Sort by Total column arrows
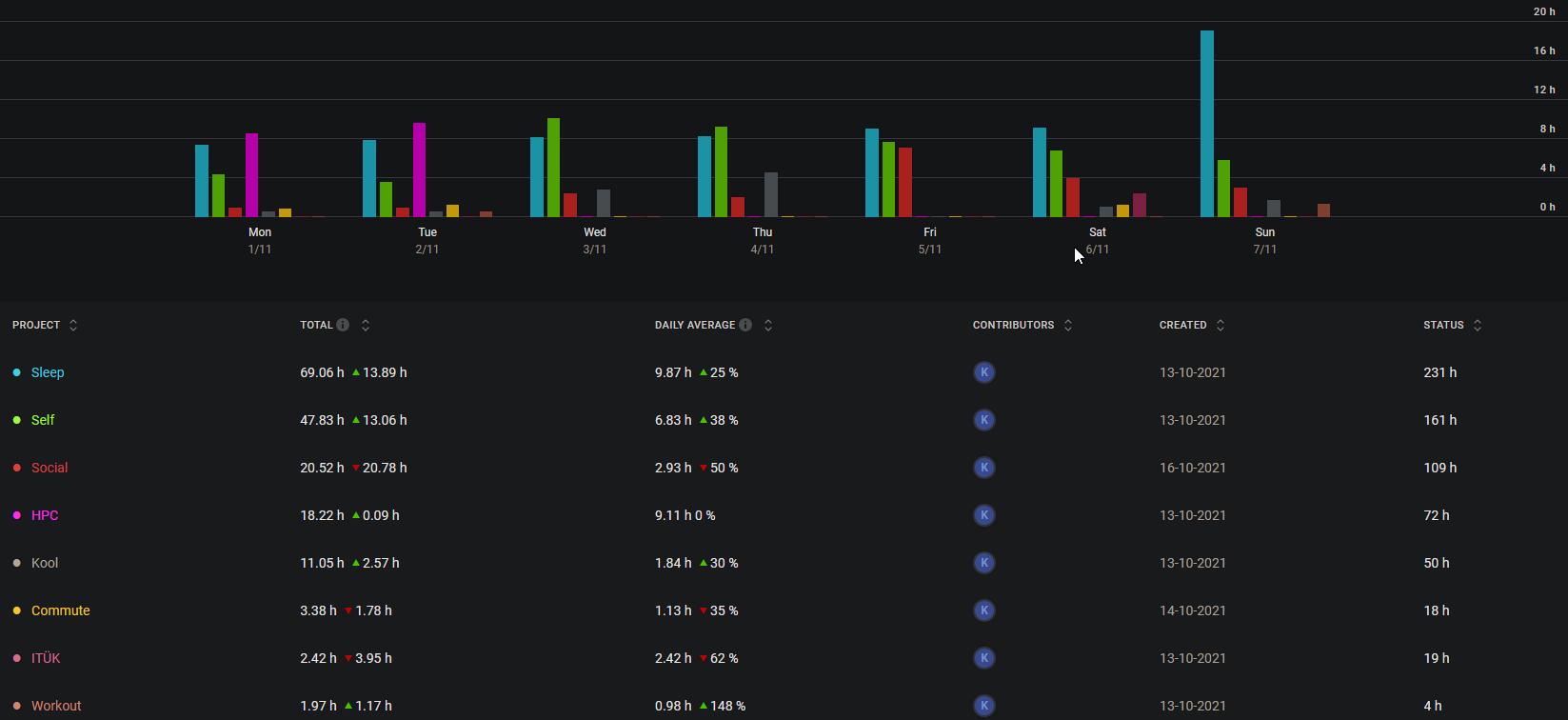 pos(366,325)
